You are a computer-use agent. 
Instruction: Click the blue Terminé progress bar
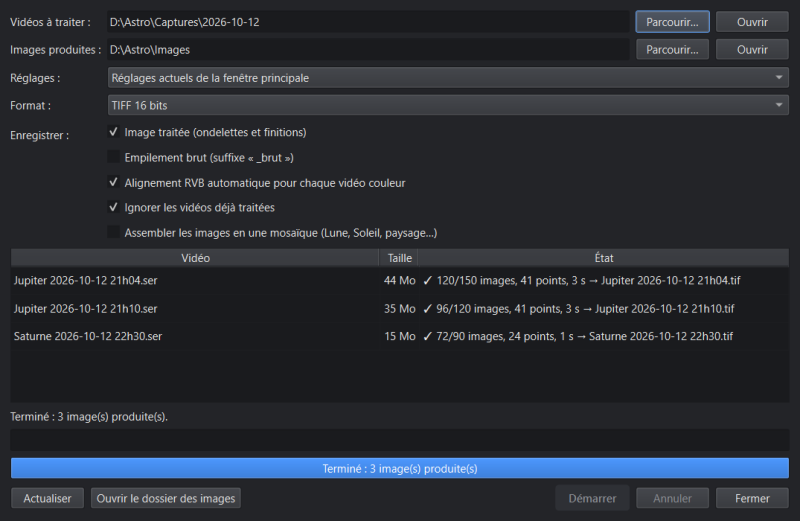click(x=399, y=468)
